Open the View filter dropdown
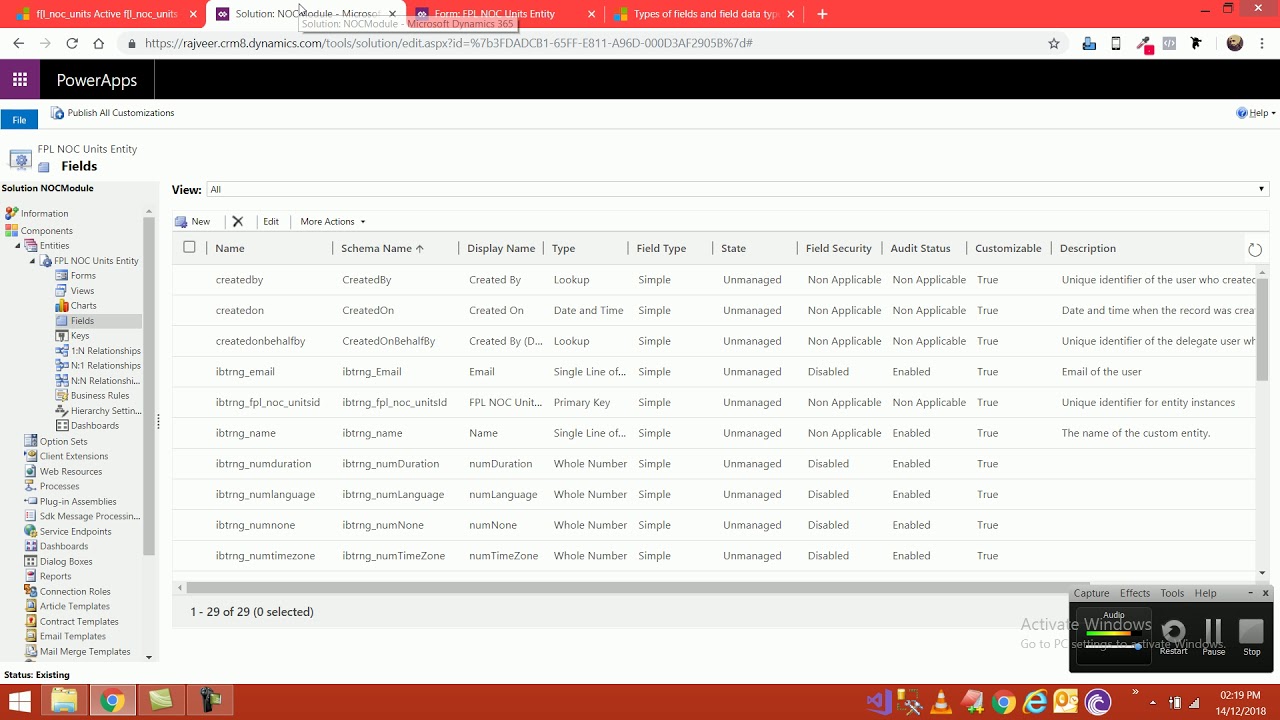 pos(737,189)
